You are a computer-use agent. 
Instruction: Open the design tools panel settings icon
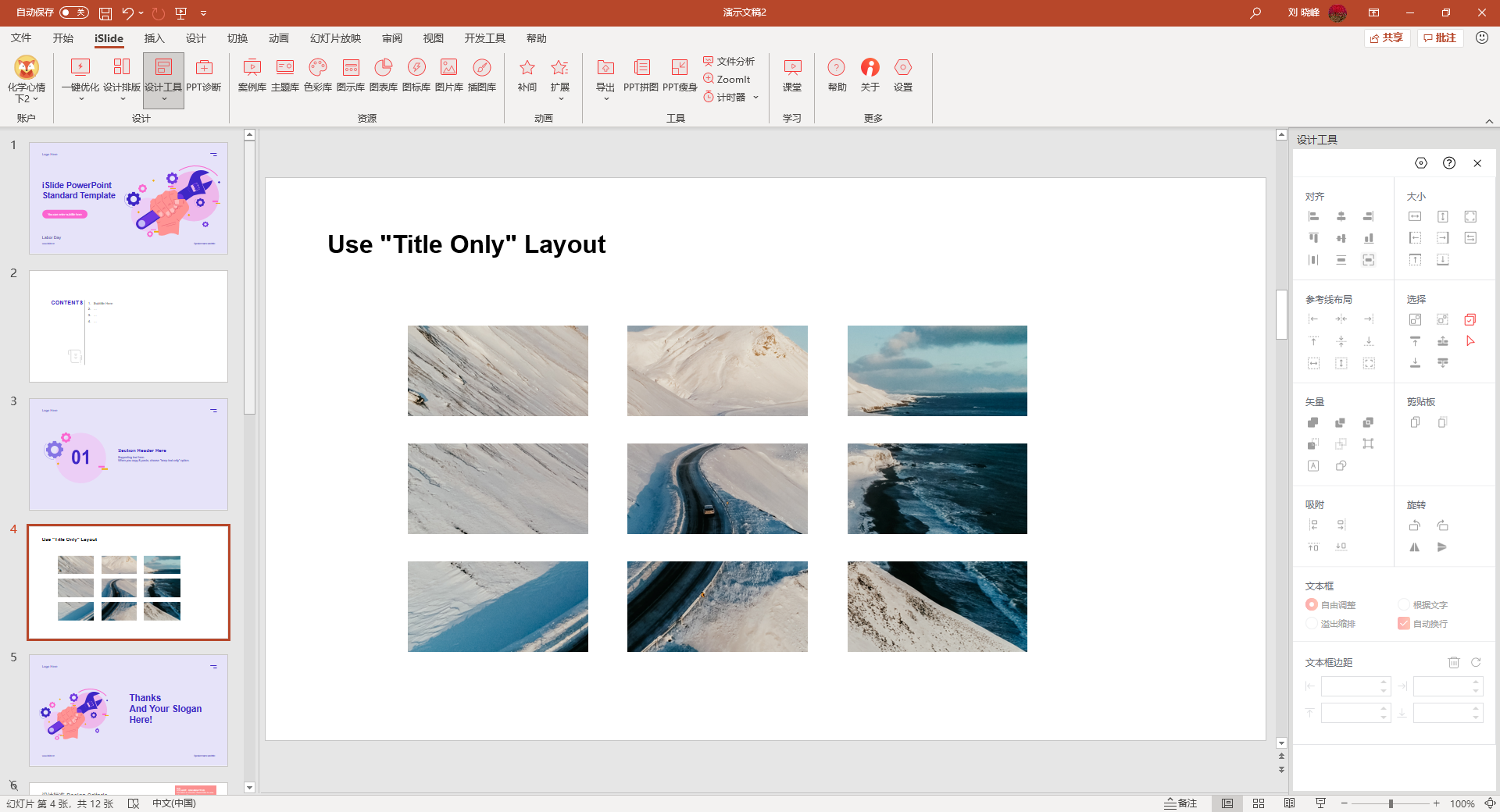tap(1421, 163)
